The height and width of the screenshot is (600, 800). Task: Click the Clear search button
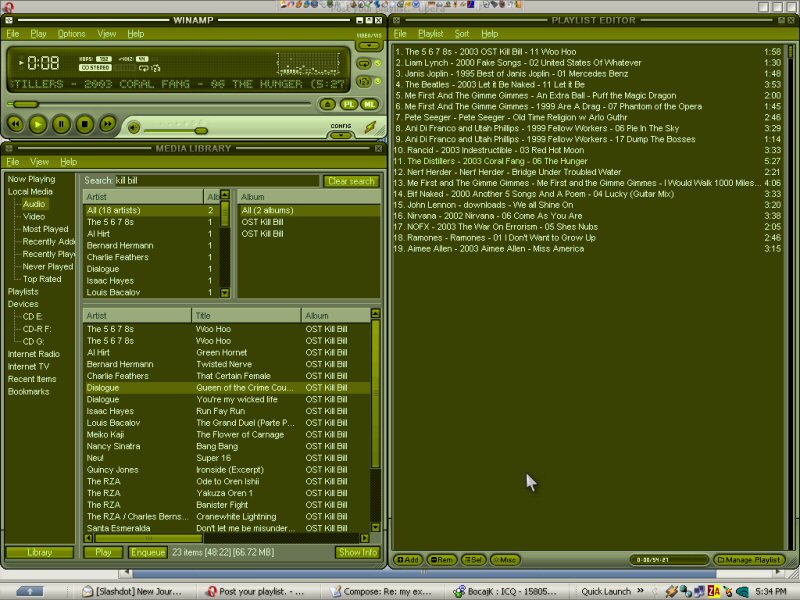351,181
